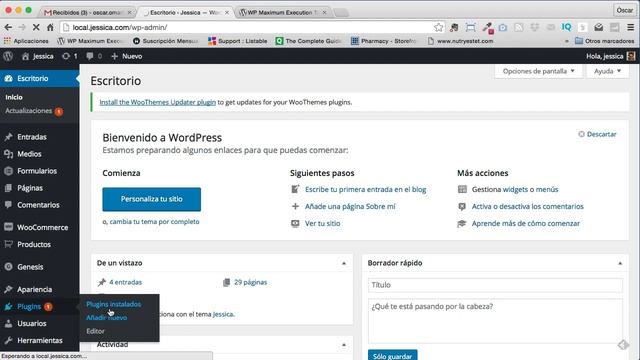Screen dimensions: 640x360
Task: Switch to WP Maximum Execution tab
Action: pyautogui.click(x=283, y=13)
